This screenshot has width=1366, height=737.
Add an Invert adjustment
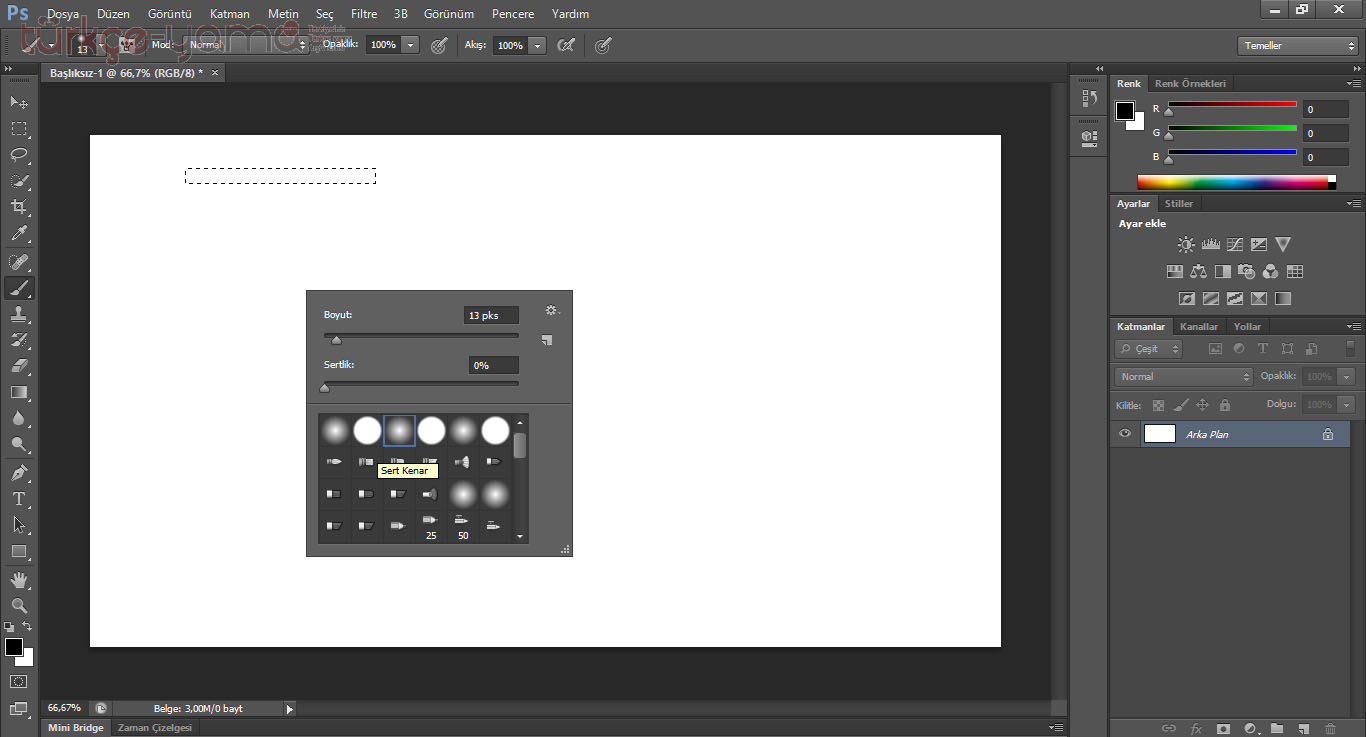pos(1187,298)
